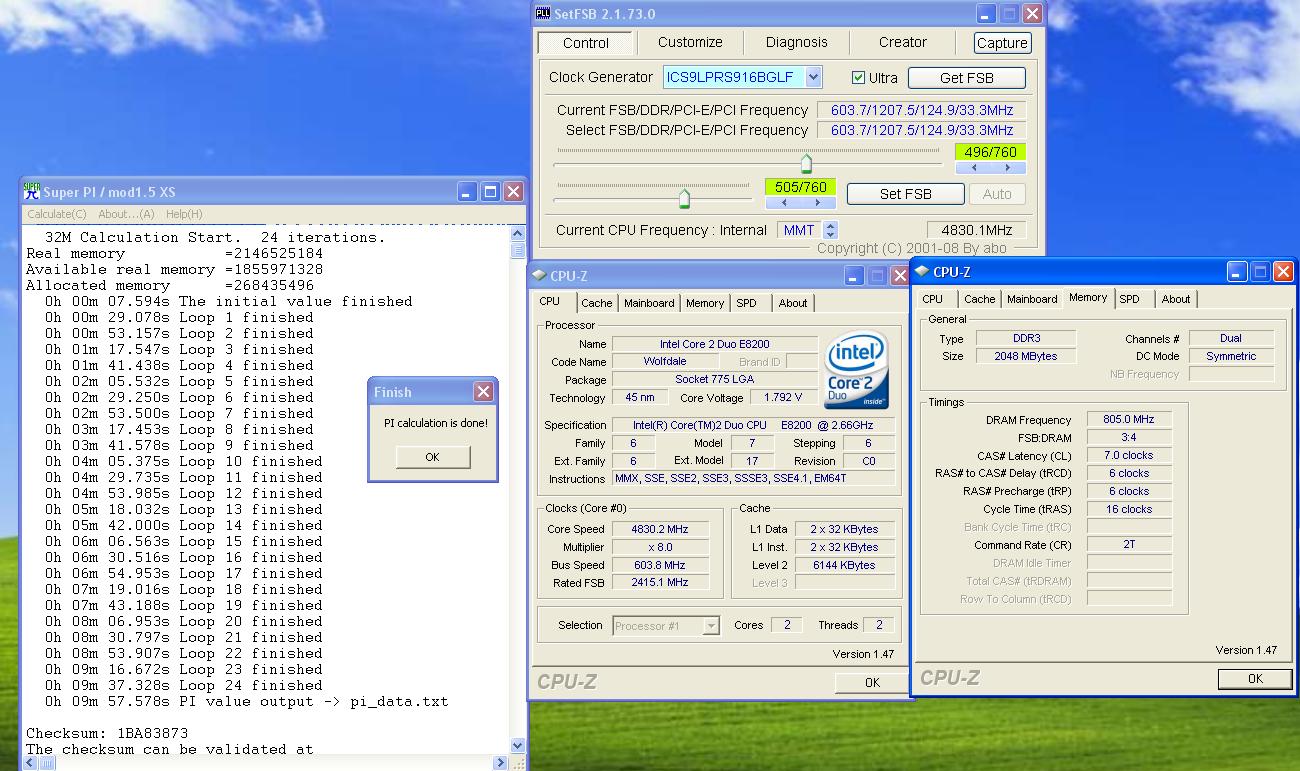Click the upper FSB slider thumb
This screenshot has width=1300, height=771.
[x=806, y=163]
